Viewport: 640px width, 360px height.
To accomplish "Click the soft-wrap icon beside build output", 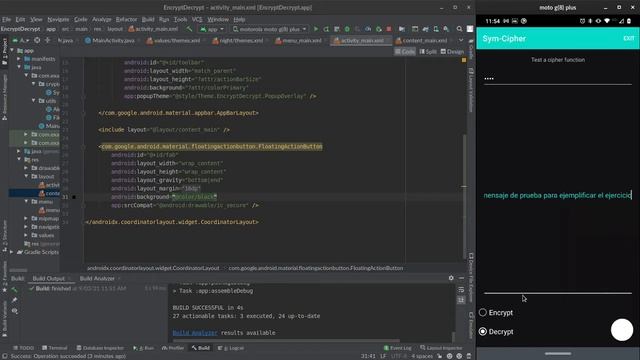I will tap(461, 289).
